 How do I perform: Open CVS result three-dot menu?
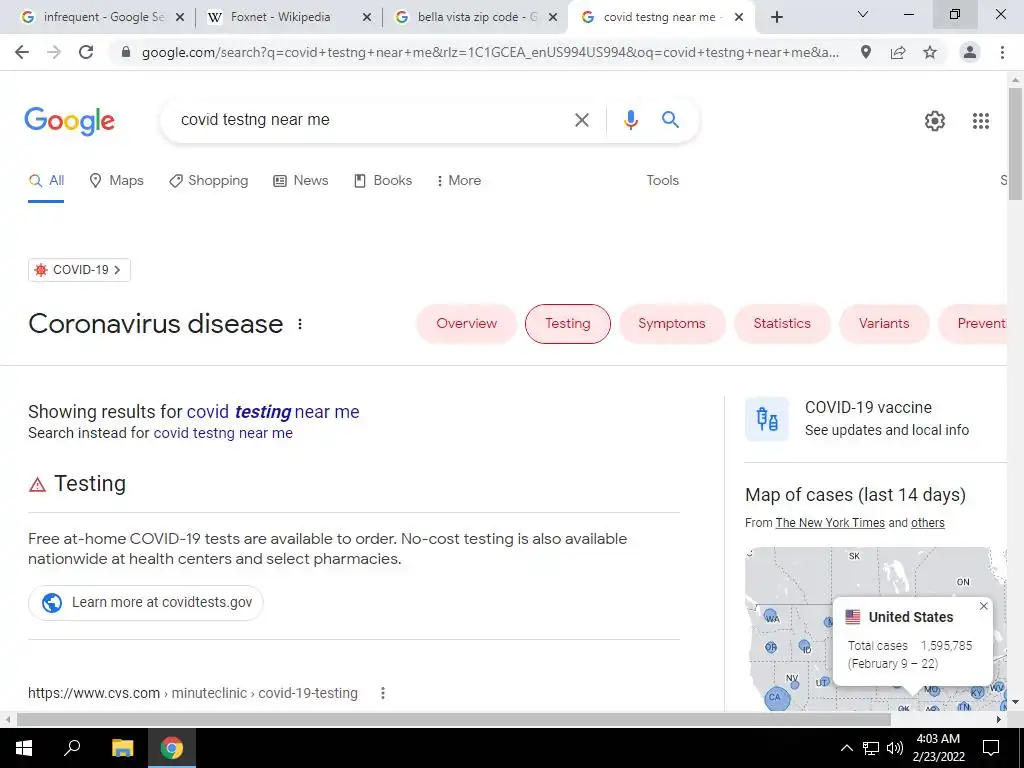pos(383,693)
